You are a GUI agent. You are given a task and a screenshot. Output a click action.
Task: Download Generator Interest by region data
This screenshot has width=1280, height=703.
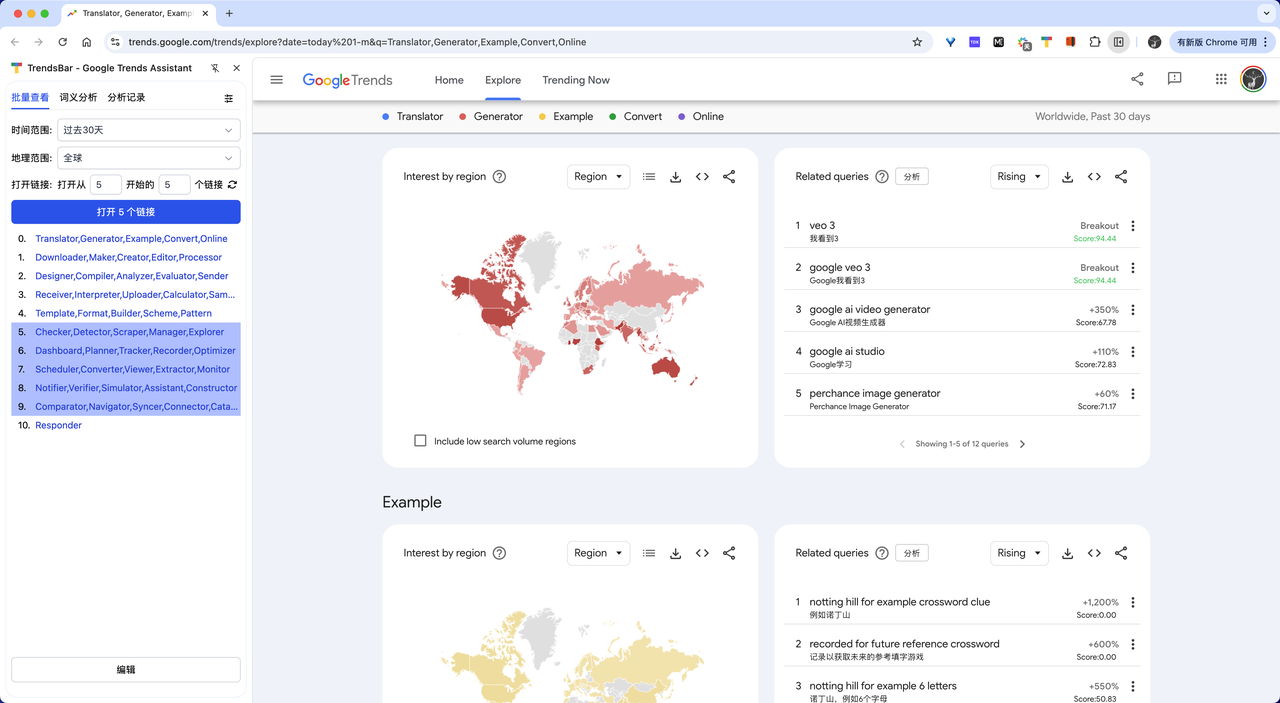point(676,177)
